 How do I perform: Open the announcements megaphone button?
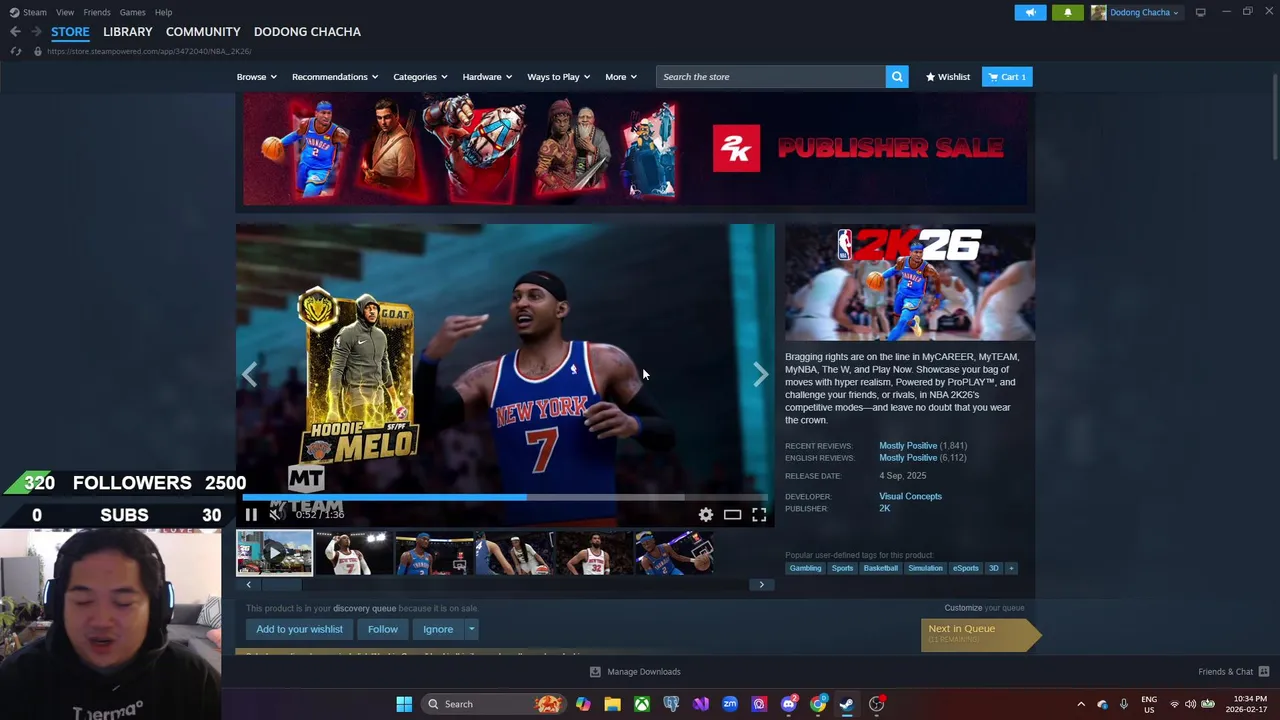pyautogui.click(x=1030, y=12)
